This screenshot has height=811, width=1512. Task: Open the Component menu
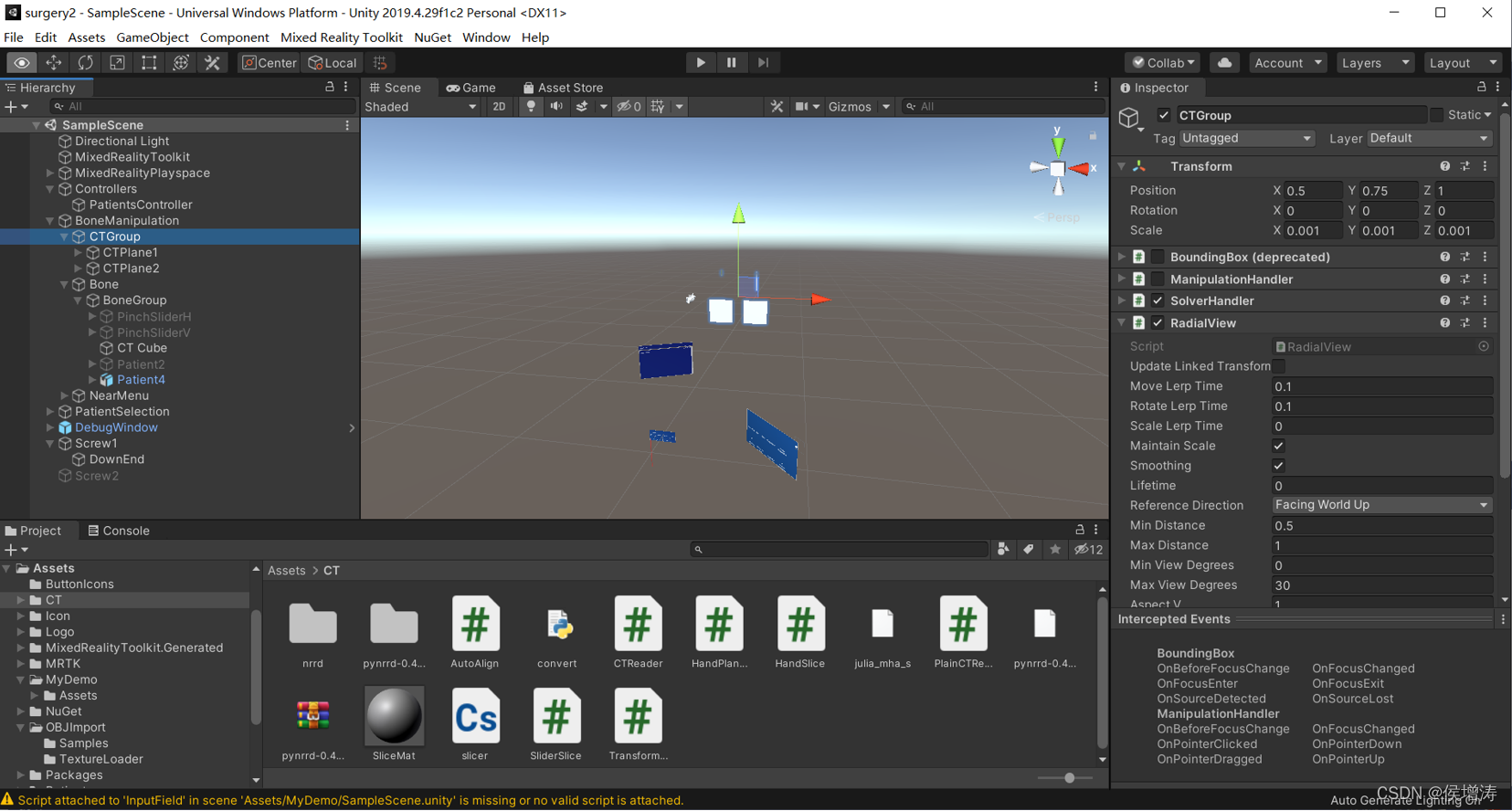(x=234, y=37)
